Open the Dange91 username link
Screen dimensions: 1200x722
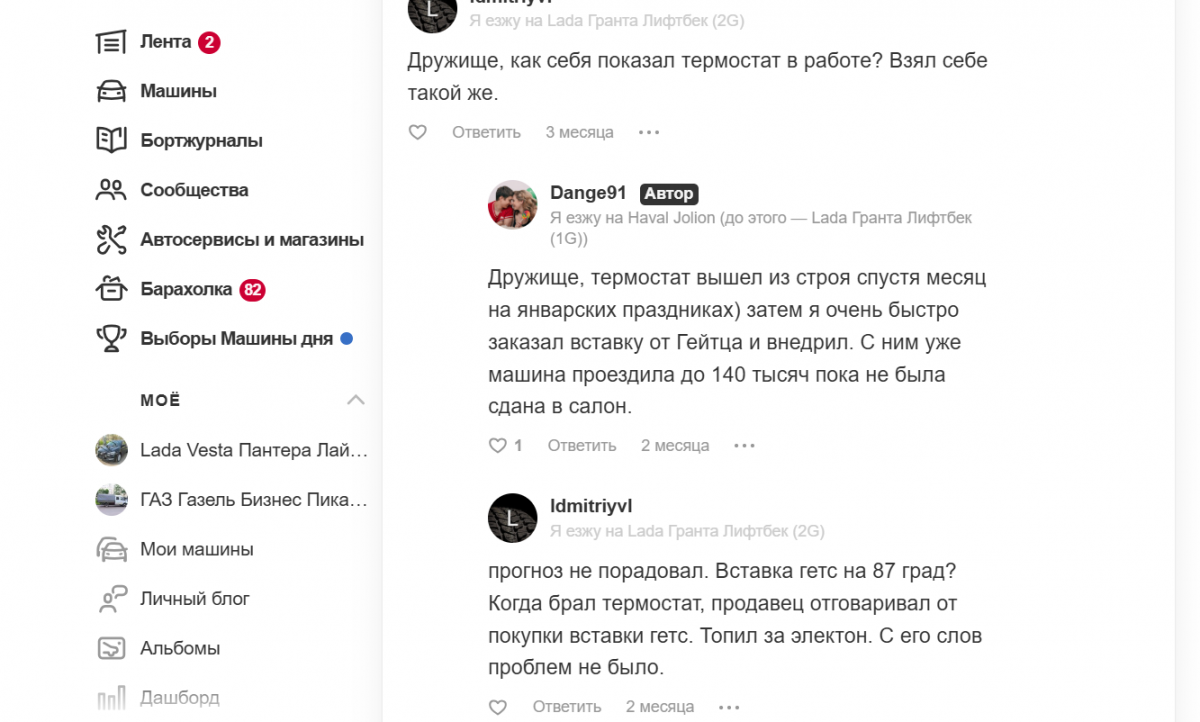point(588,193)
